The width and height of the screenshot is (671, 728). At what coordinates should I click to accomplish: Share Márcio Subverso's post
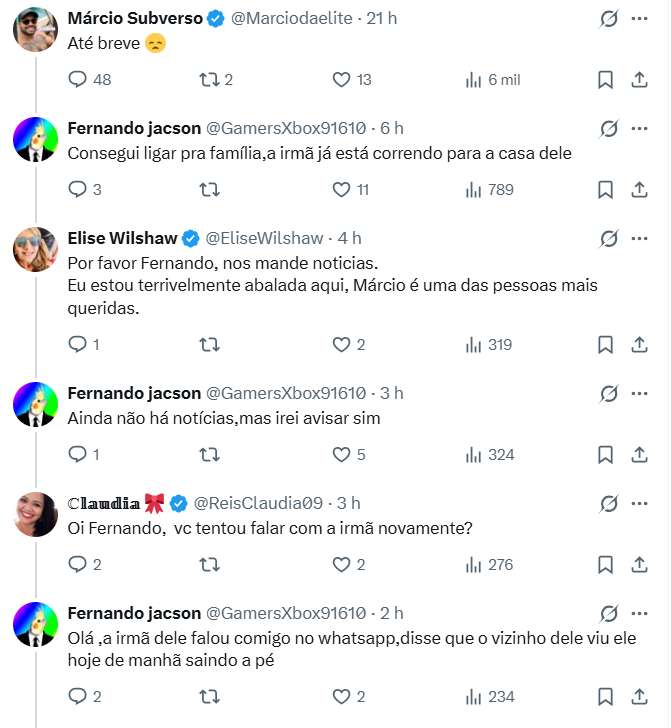pyautogui.click(x=640, y=80)
